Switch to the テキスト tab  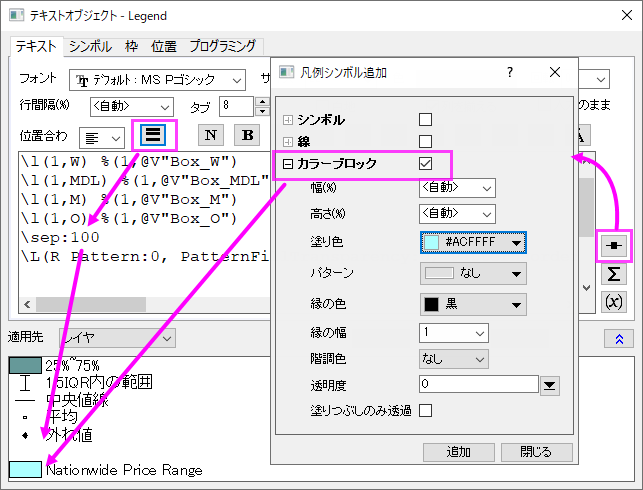(36, 46)
